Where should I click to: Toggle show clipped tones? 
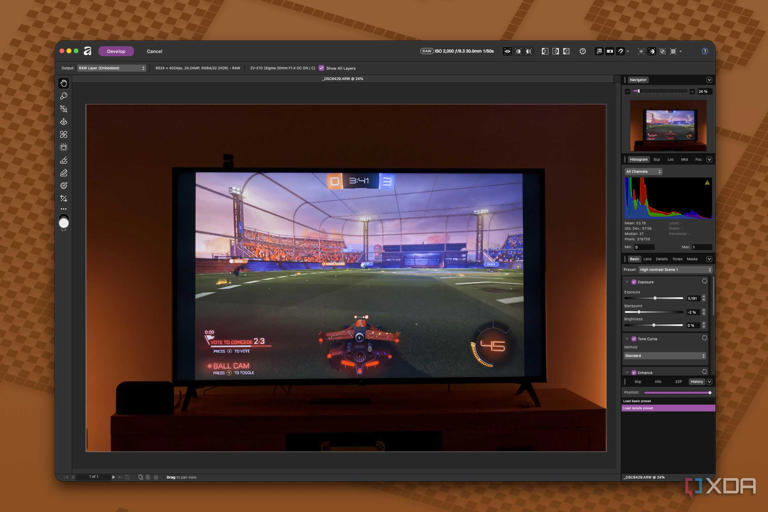(x=566, y=51)
